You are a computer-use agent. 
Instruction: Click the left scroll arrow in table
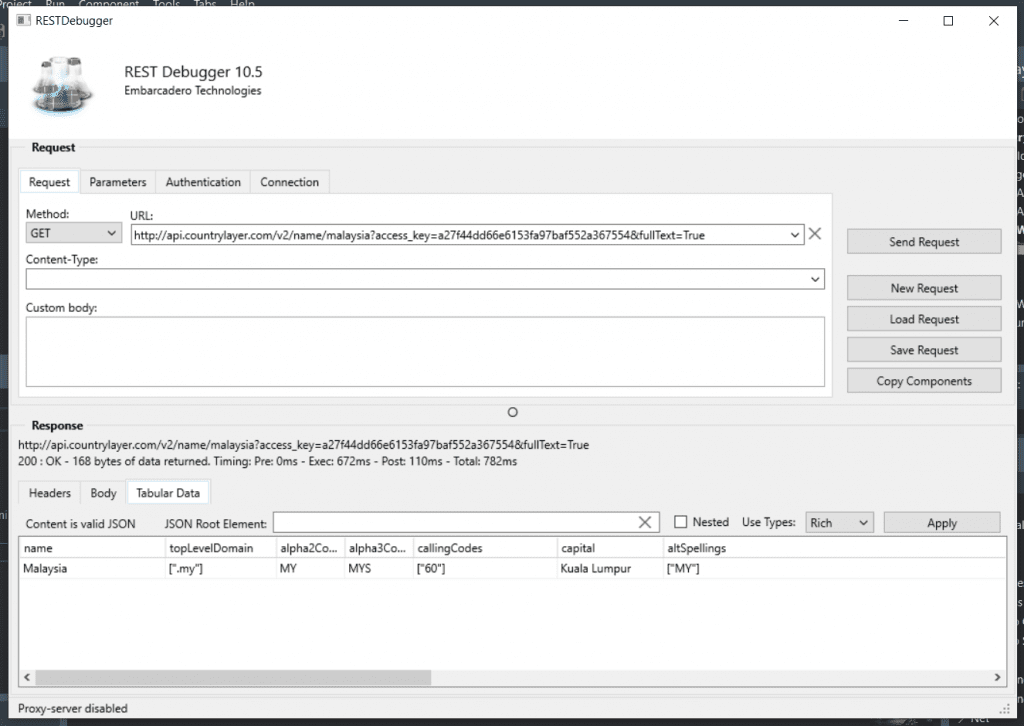pos(27,677)
